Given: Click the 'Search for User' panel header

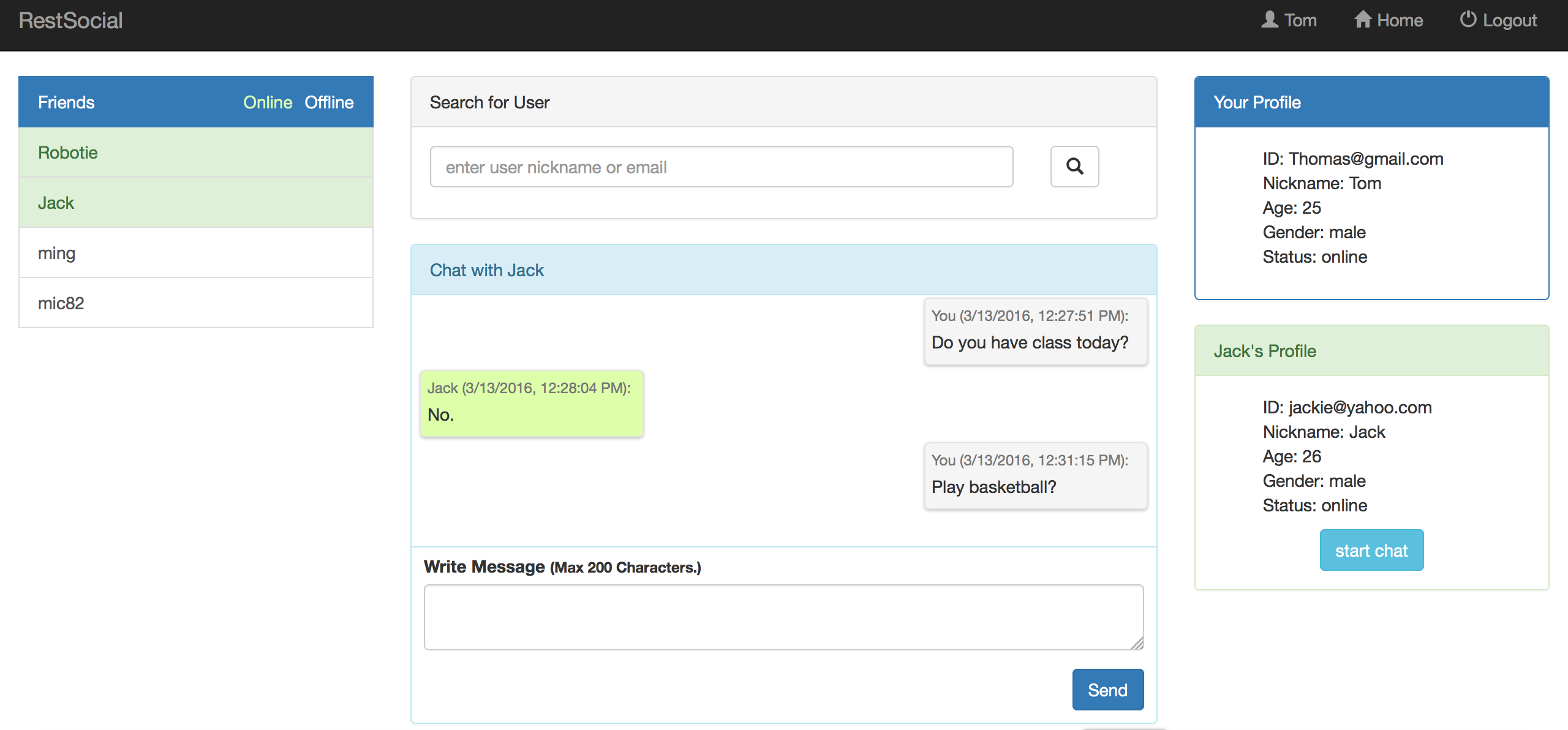Looking at the screenshot, I should pos(783,102).
